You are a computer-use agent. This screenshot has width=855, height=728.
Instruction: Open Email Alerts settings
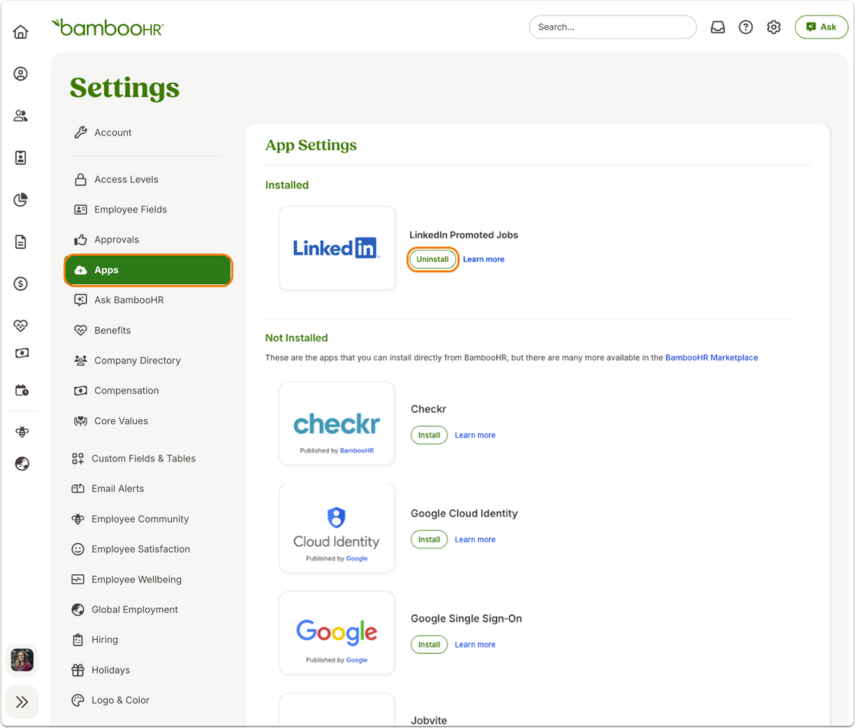(108, 489)
